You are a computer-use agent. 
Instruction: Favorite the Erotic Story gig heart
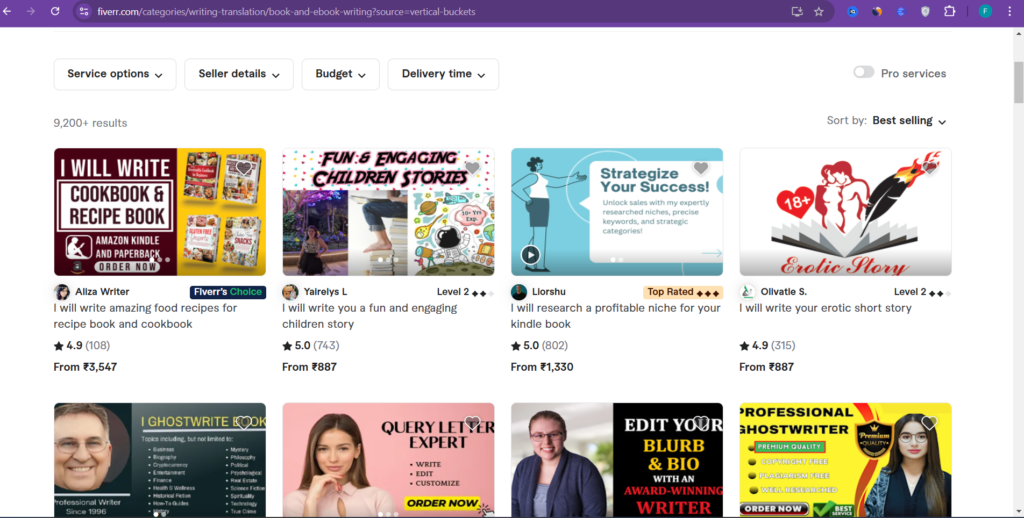(x=929, y=169)
